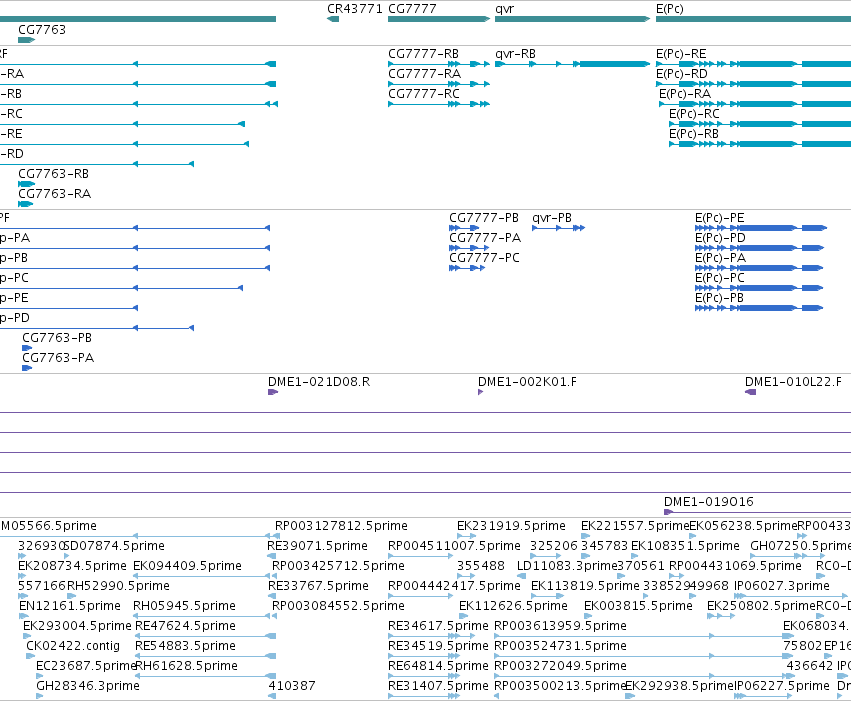Click the GH28346.3prime EST label

(x=88, y=686)
